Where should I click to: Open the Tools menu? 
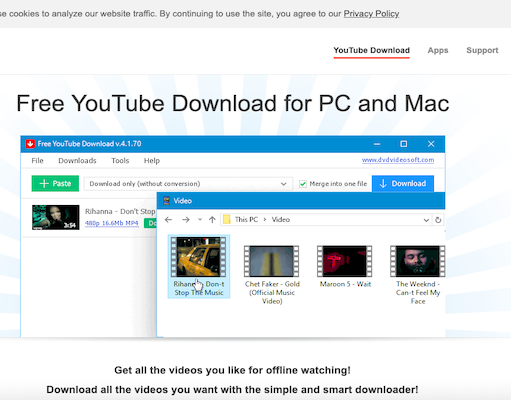point(120,161)
